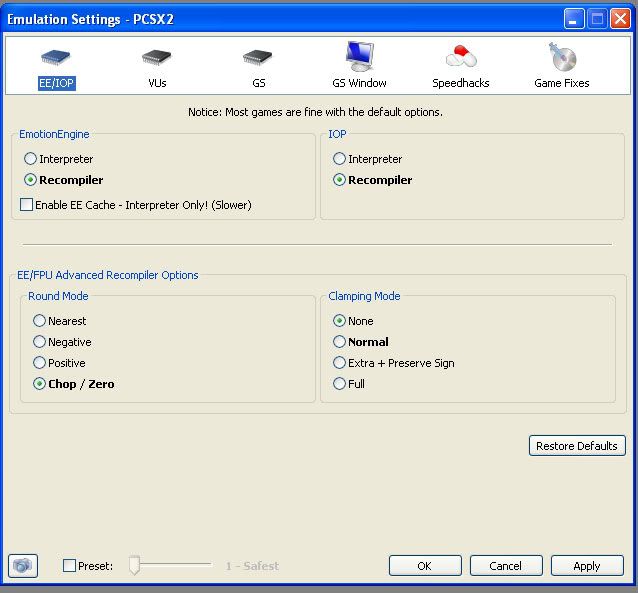Choose Nearest round mode
This screenshot has width=638, height=593.
click(x=60, y=321)
